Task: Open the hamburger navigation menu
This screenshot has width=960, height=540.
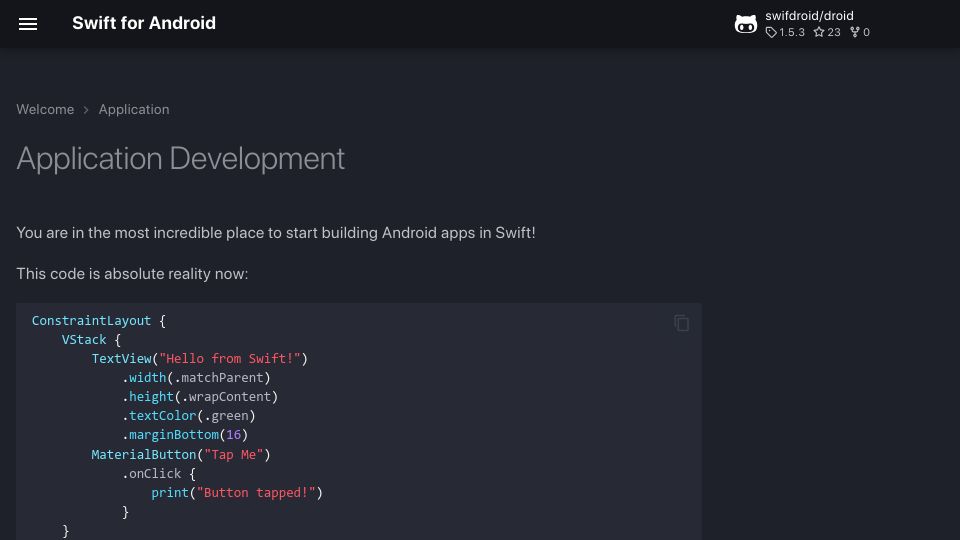Action: [x=28, y=24]
